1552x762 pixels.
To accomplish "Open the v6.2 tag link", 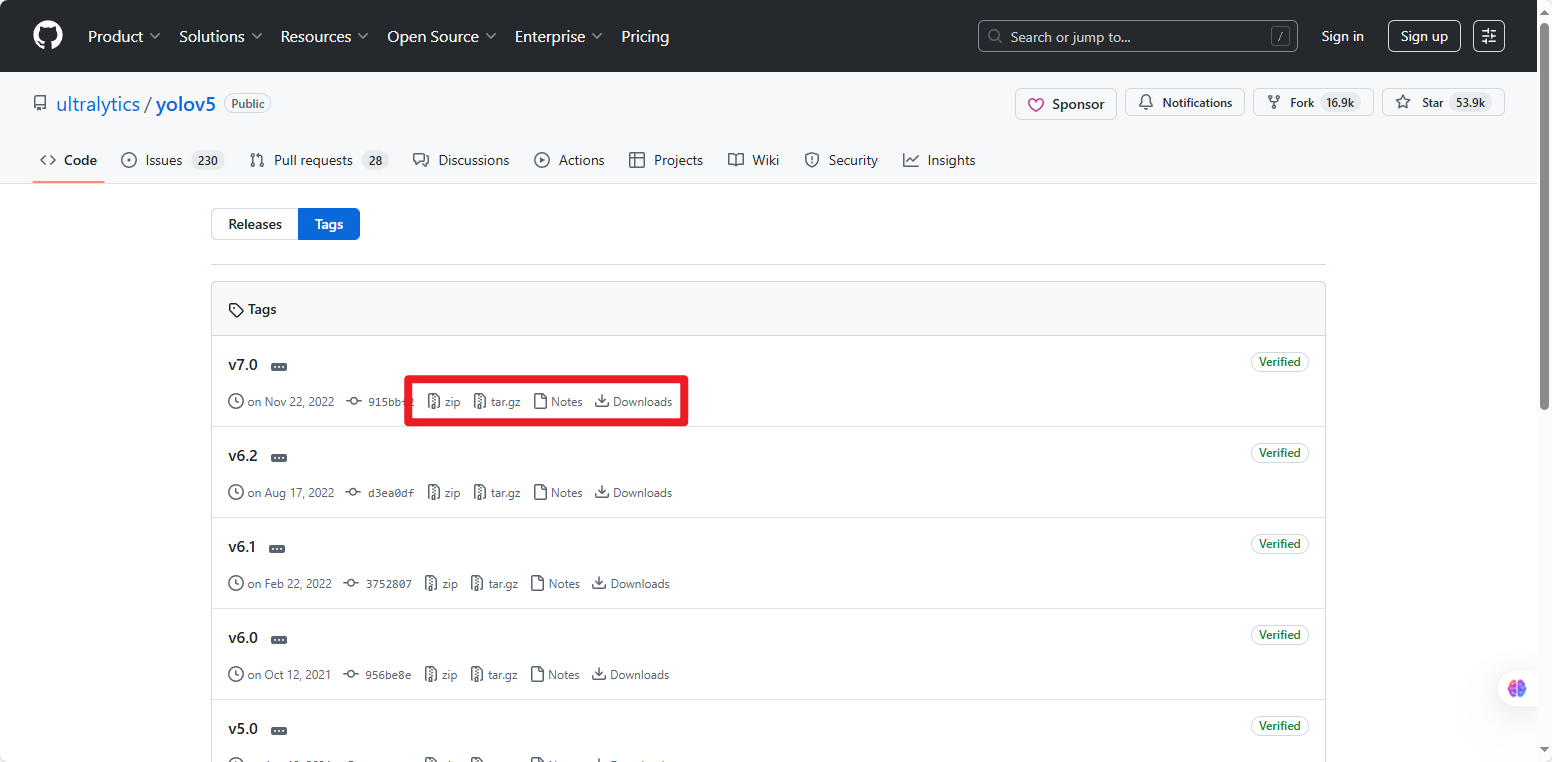I will pos(243,456).
